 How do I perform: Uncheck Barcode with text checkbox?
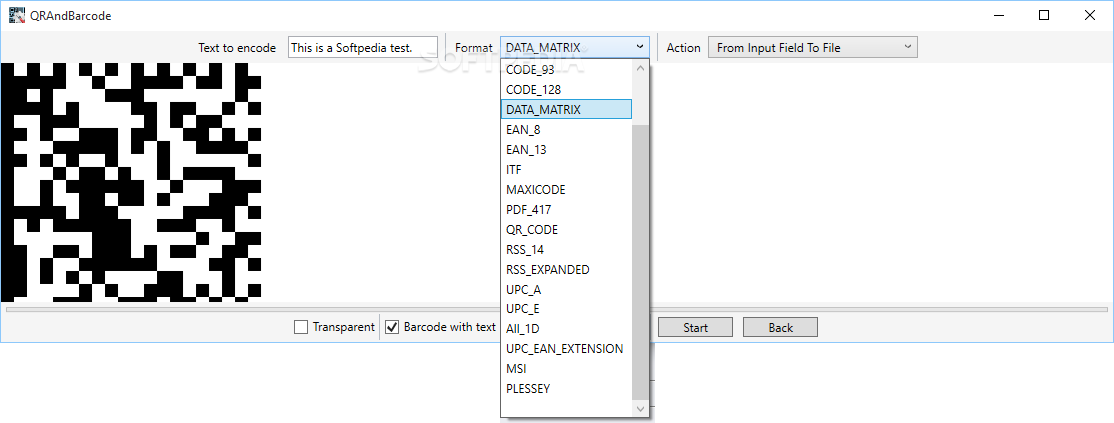391,327
